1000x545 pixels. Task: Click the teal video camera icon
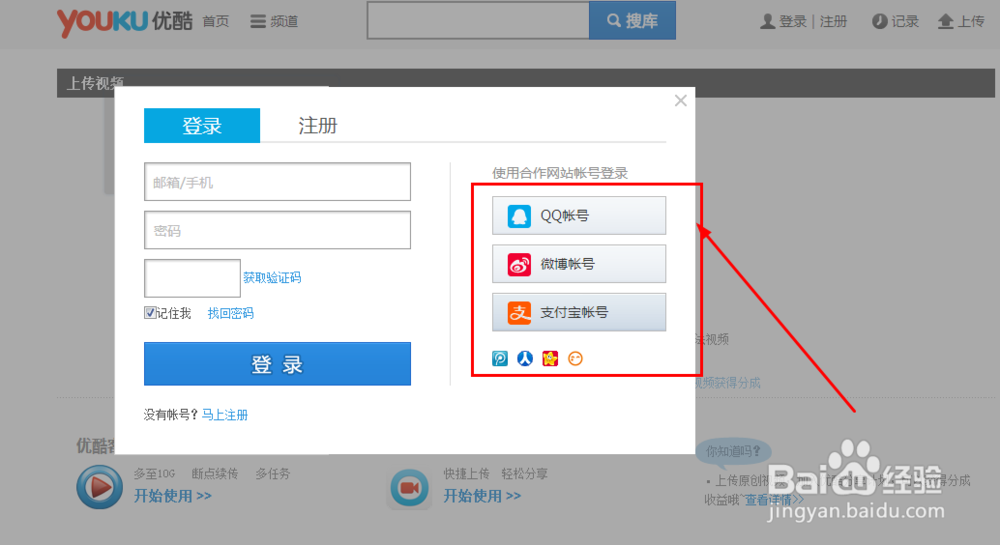[x=409, y=488]
